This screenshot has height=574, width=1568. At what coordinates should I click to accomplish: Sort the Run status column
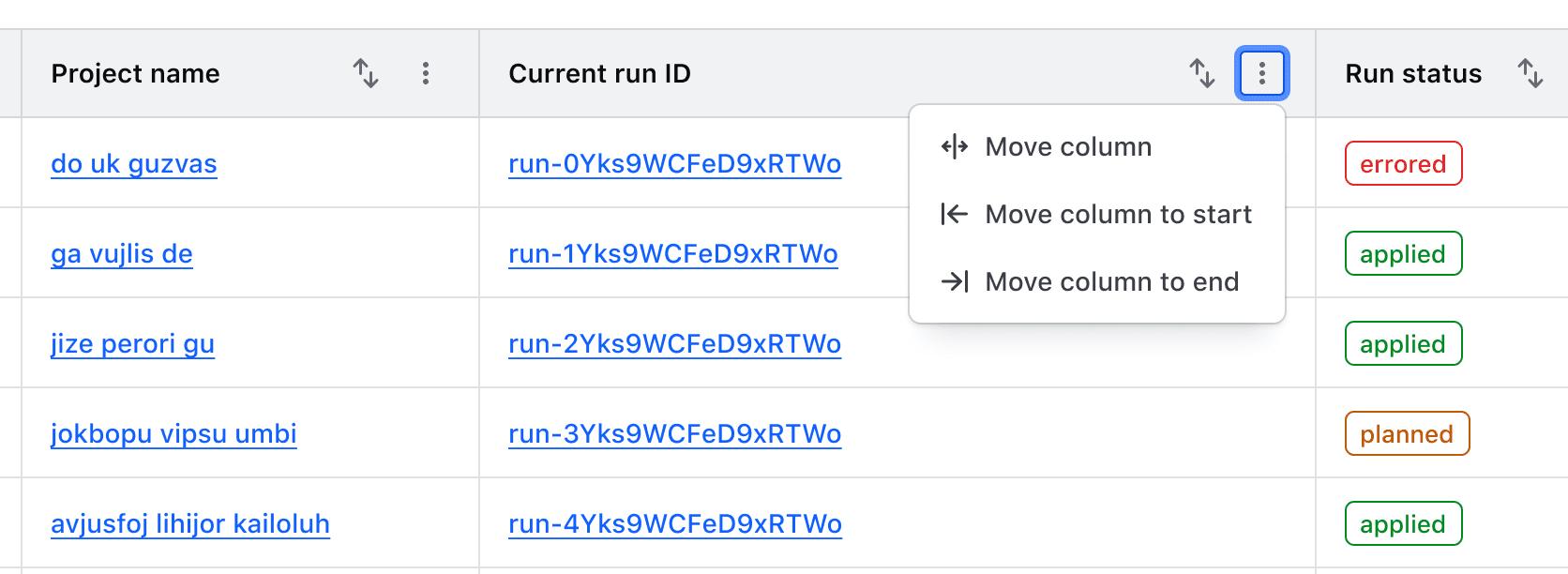(1532, 73)
